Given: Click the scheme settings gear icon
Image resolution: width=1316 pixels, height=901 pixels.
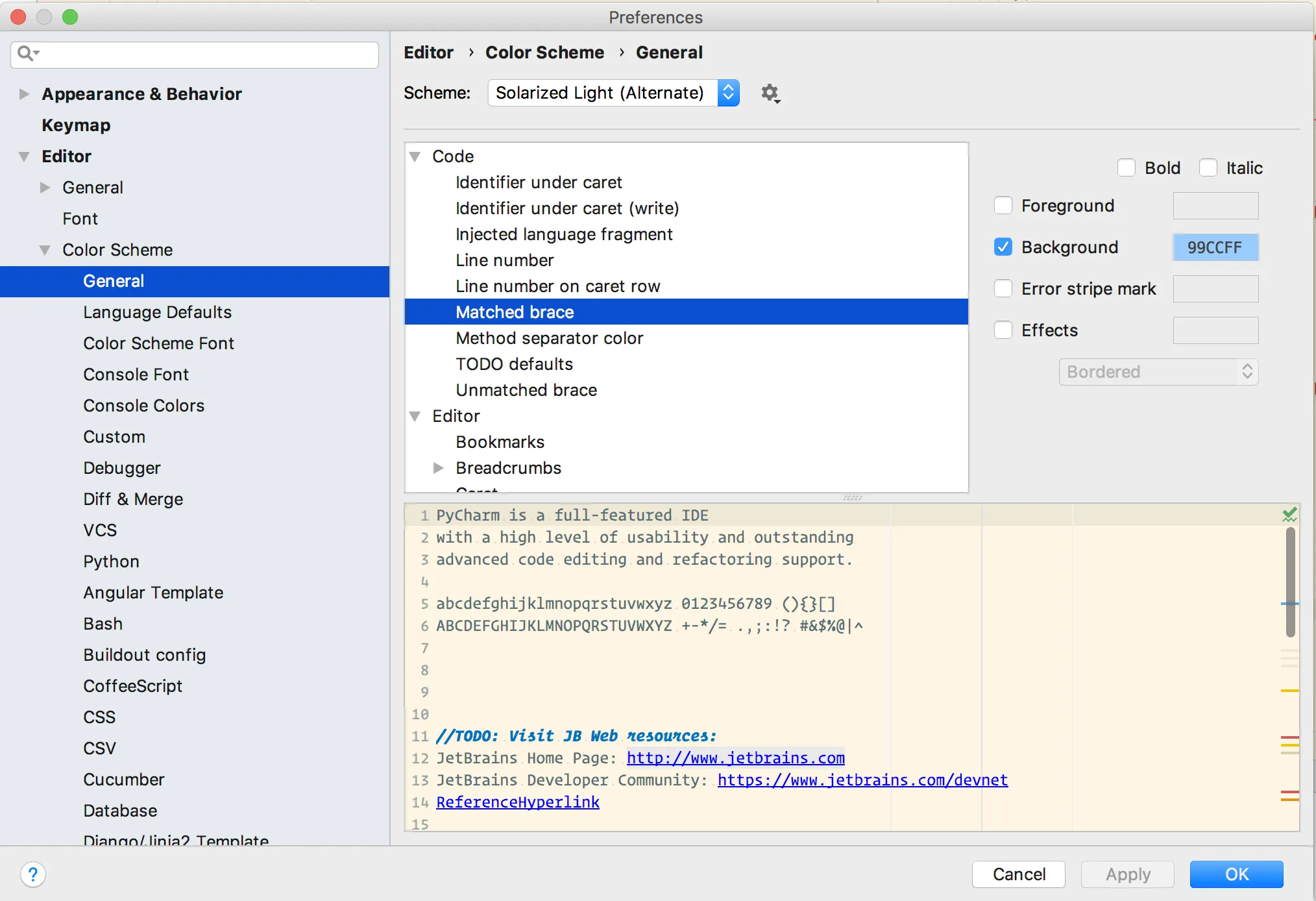Looking at the screenshot, I should tap(770, 93).
